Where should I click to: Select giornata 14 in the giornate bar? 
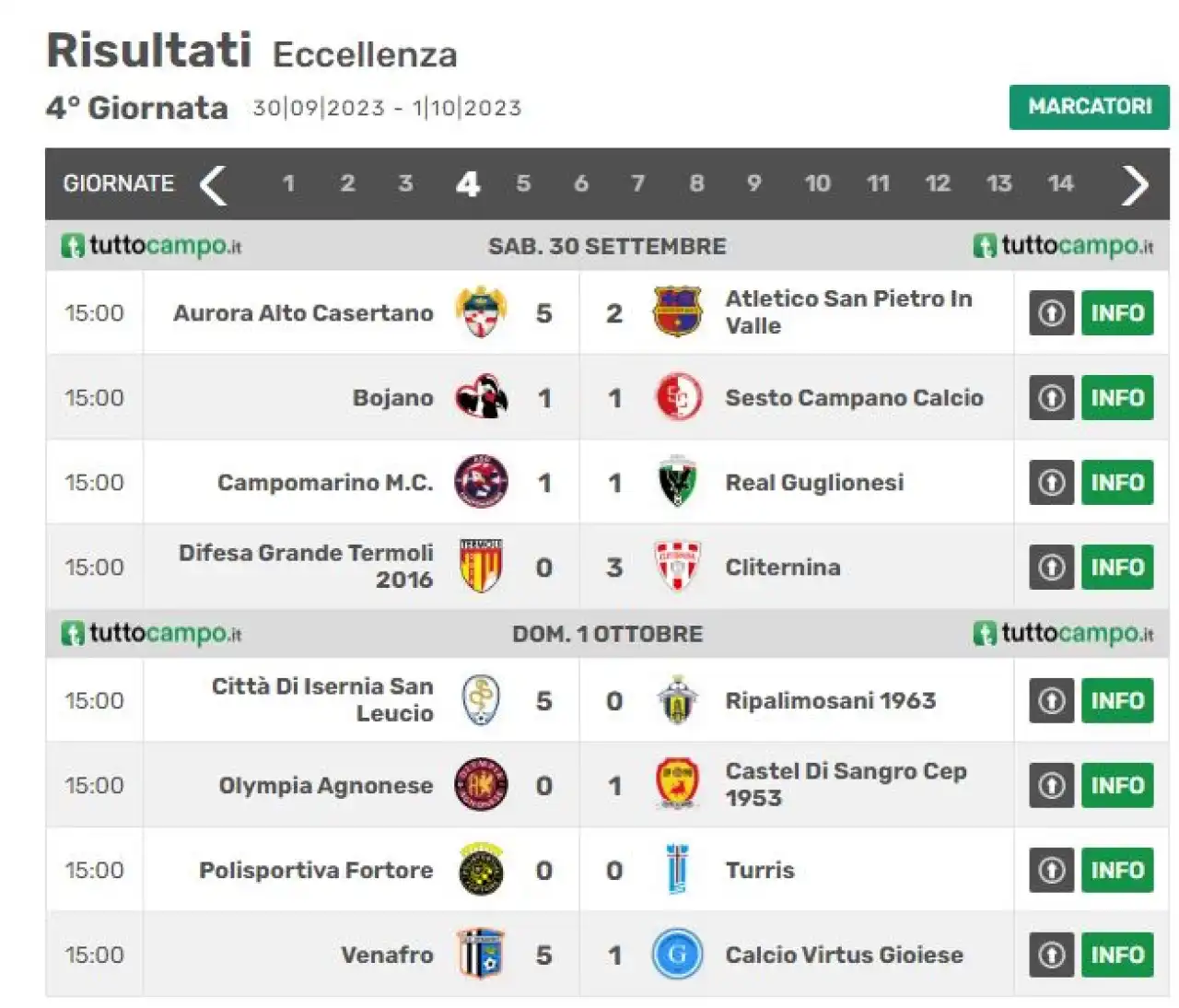[1060, 183]
